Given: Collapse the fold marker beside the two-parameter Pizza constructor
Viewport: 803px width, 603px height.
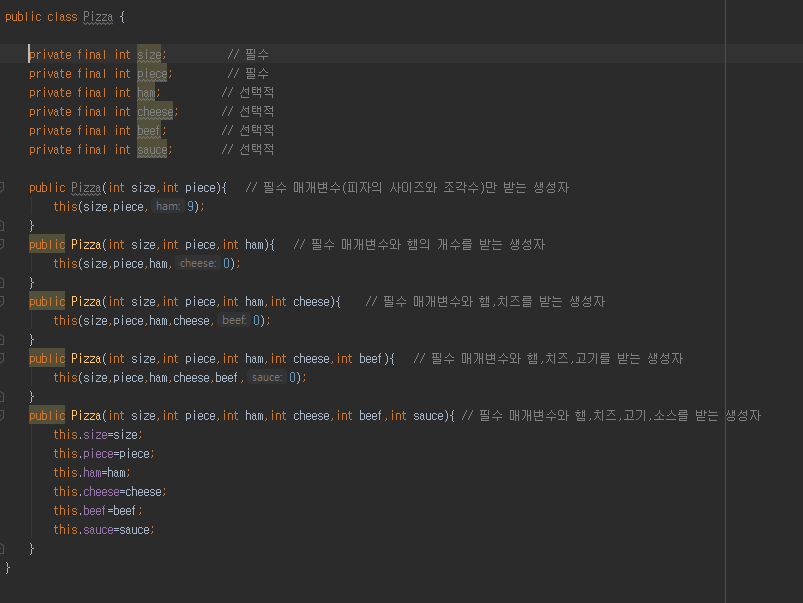Looking at the screenshot, I should (x=2, y=188).
